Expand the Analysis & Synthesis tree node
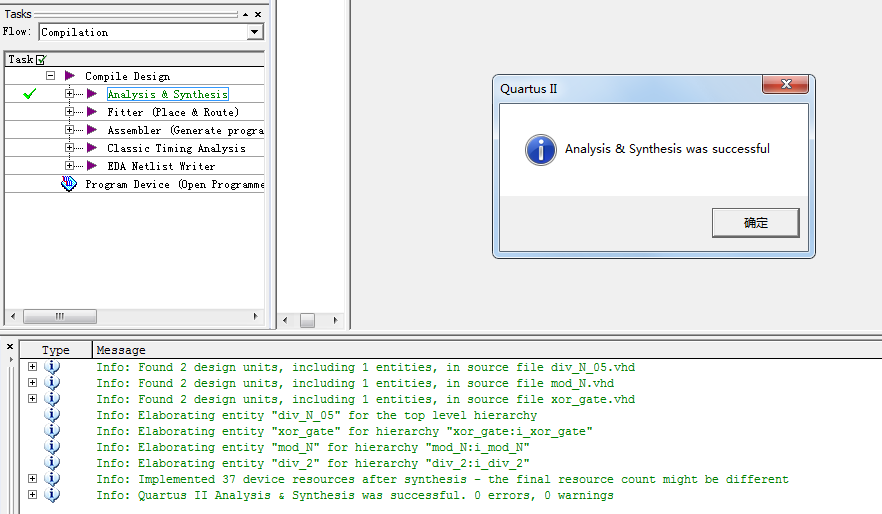The width and height of the screenshot is (882, 514). point(69,94)
